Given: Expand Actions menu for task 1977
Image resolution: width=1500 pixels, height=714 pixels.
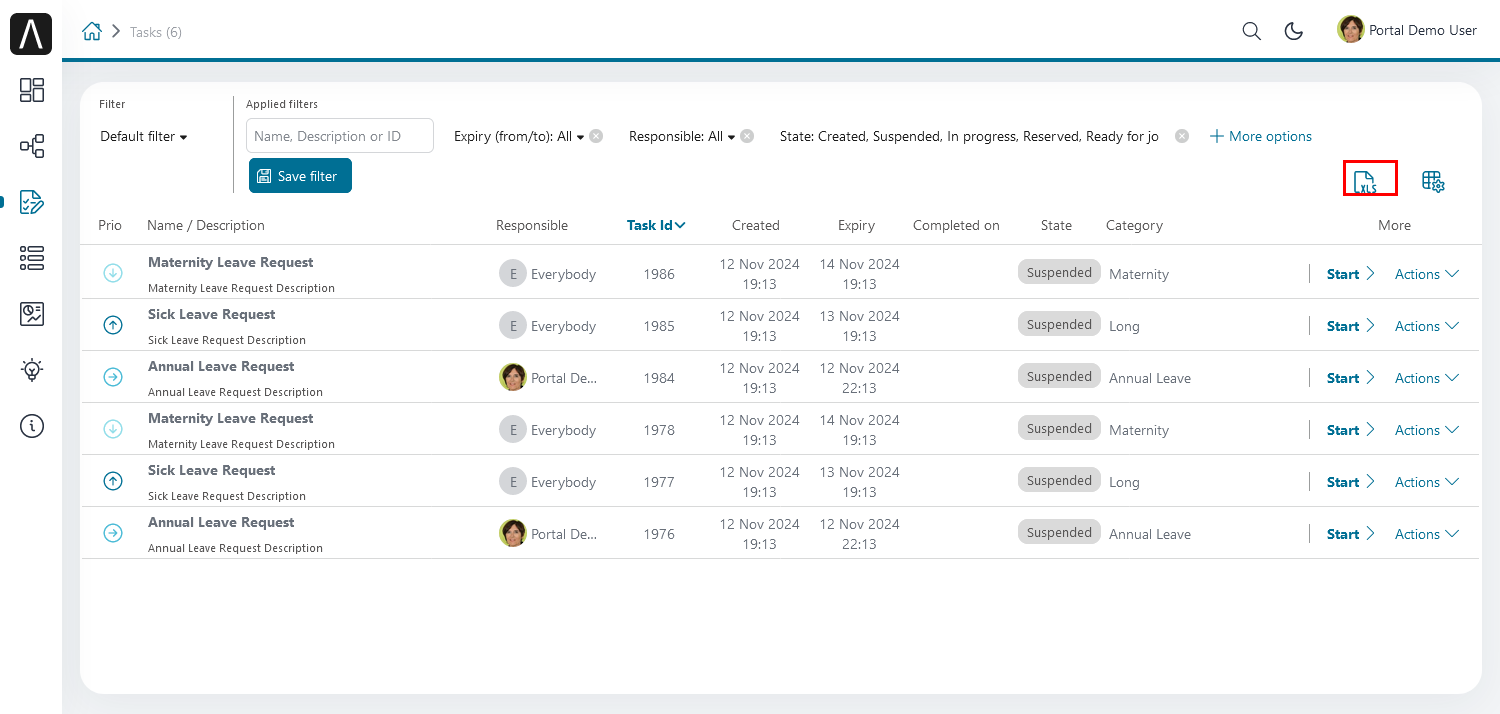Looking at the screenshot, I should [1427, 482].
